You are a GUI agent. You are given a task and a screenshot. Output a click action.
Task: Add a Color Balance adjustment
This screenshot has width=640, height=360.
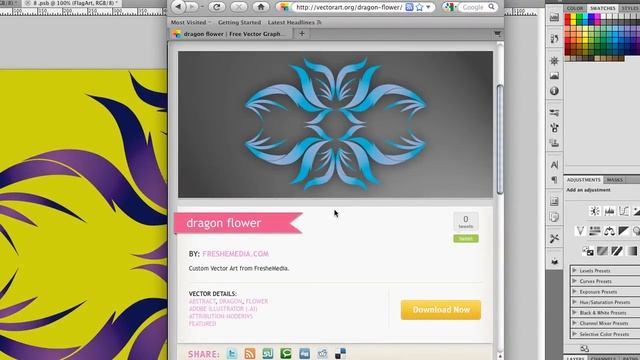(609, 231)
